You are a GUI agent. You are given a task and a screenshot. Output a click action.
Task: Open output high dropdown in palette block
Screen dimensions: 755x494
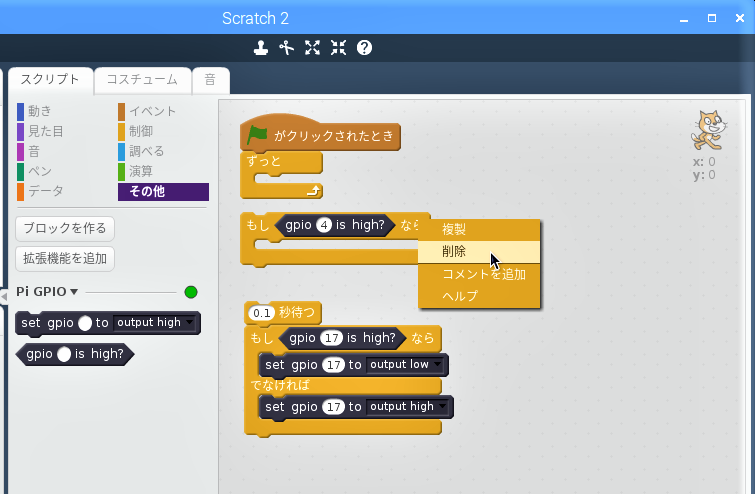point(155,322)
